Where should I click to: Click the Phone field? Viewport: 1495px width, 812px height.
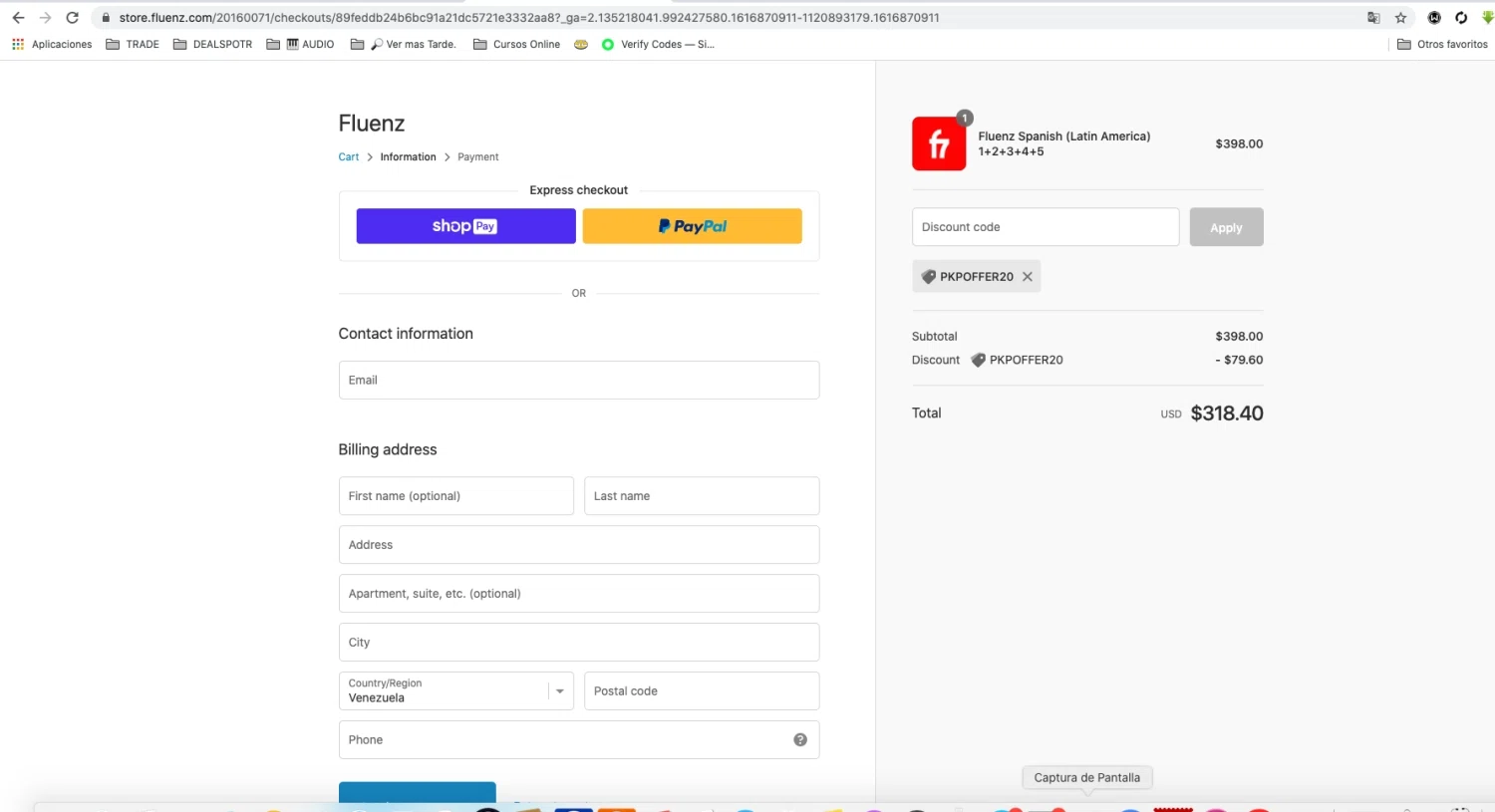pos(579,740)
